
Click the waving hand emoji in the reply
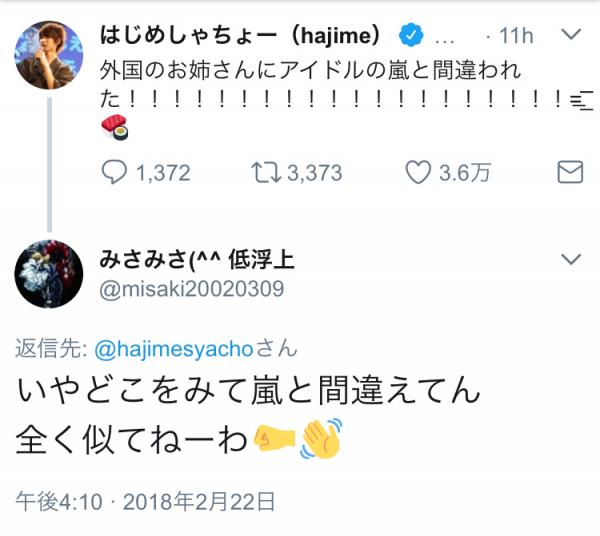[321, 437]
